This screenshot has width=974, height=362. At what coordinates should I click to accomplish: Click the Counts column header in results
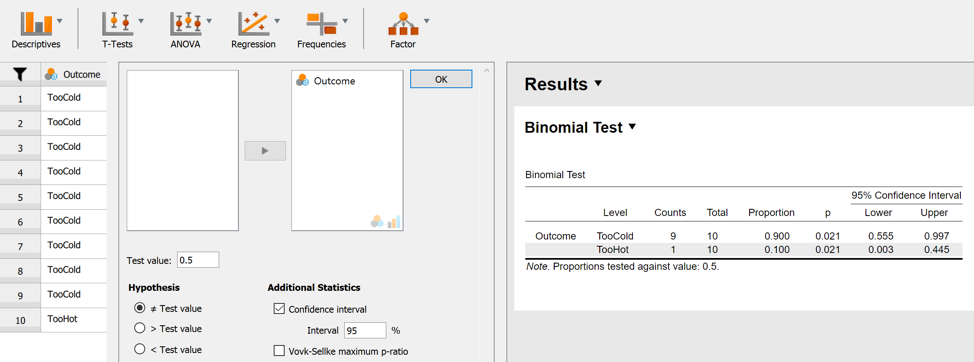[670, 212]
